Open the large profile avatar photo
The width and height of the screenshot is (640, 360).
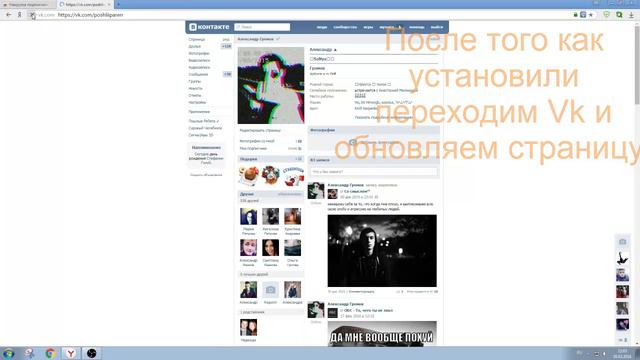pos(271,85)
